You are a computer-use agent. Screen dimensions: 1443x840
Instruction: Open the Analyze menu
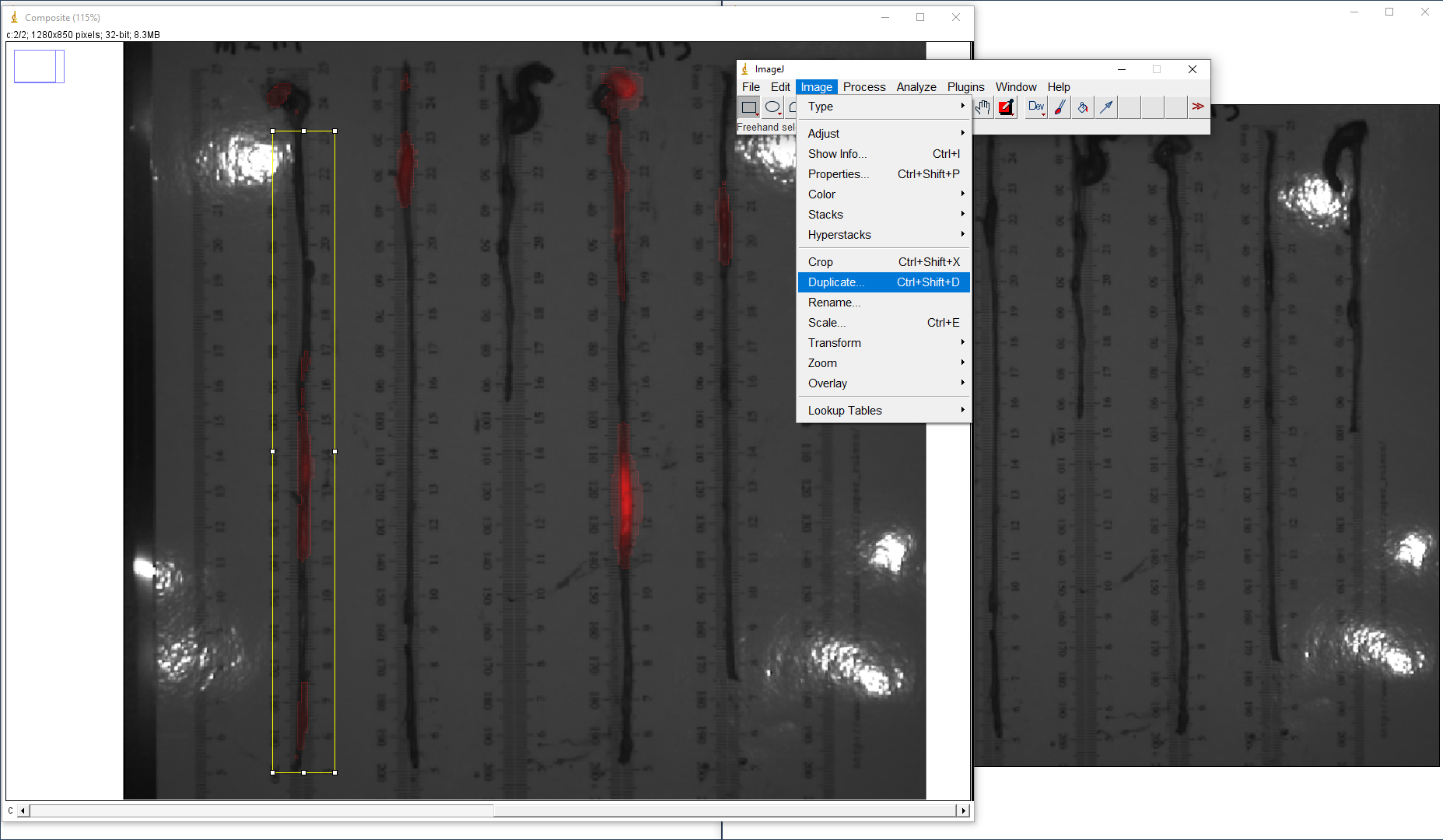tap(916, 87)
